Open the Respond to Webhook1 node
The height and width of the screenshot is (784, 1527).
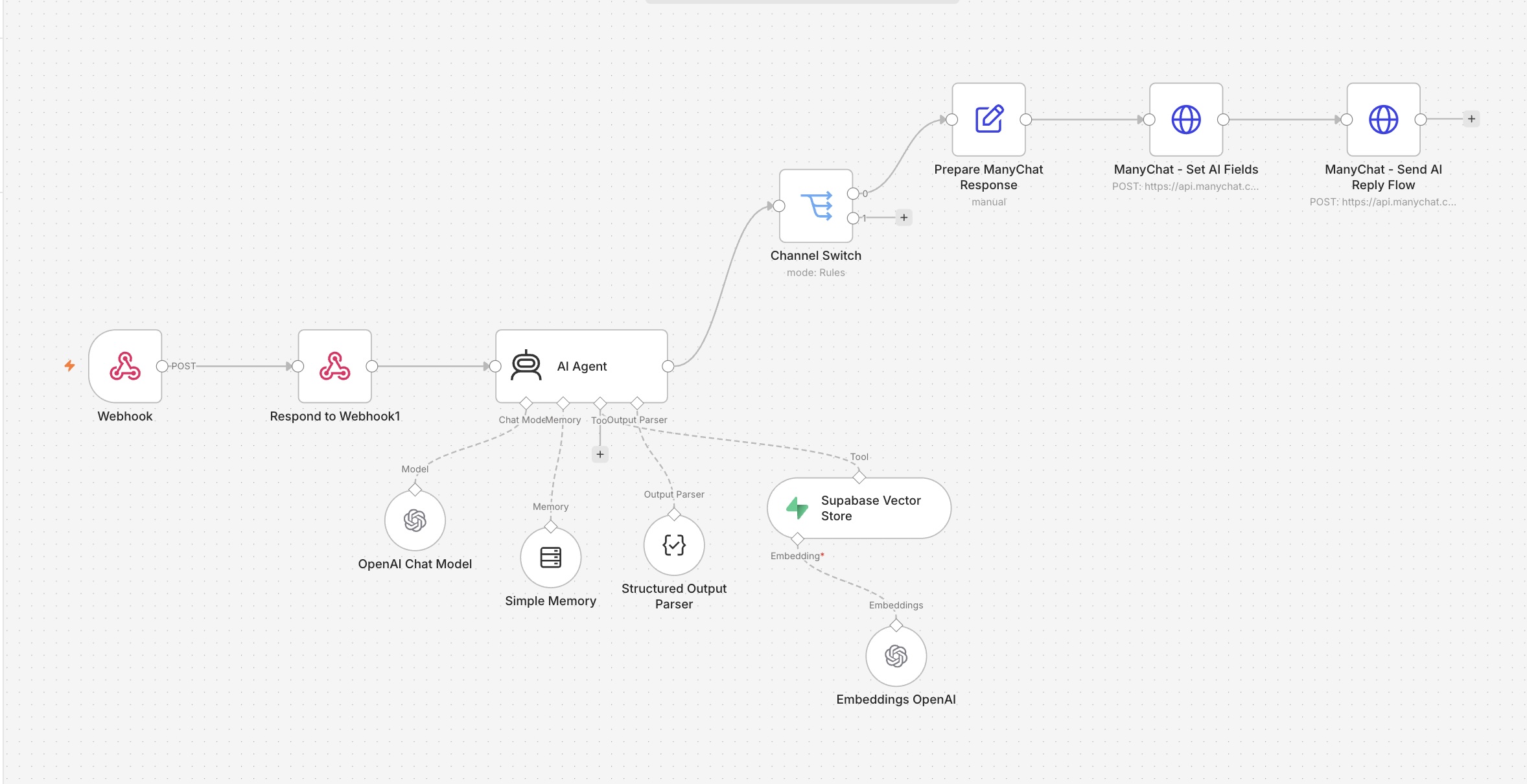(x=335, y=366)
